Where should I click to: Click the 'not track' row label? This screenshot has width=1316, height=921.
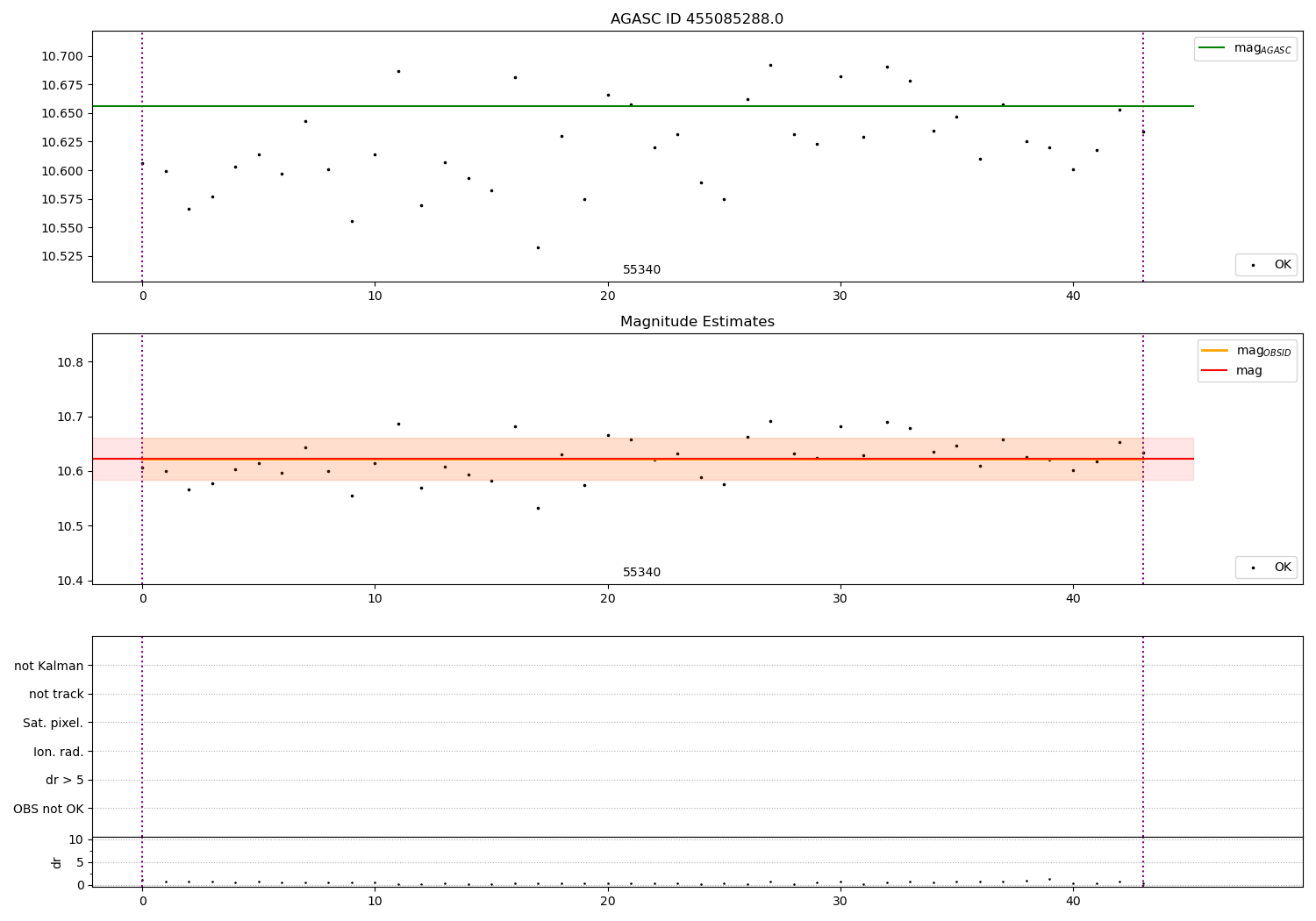coord(56,694)
